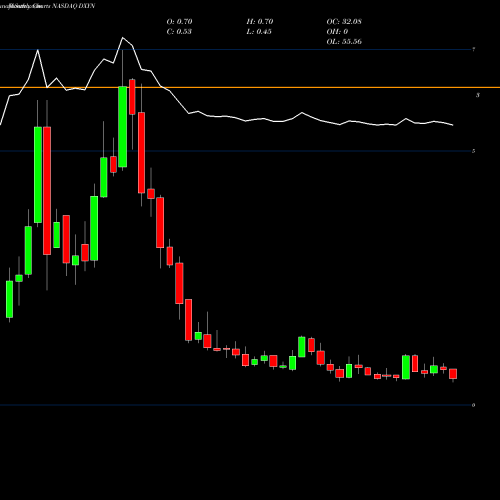Screen dimensions: 500x500
Task: Click the OC: 32.08 readout
Action: pos(344,22)
